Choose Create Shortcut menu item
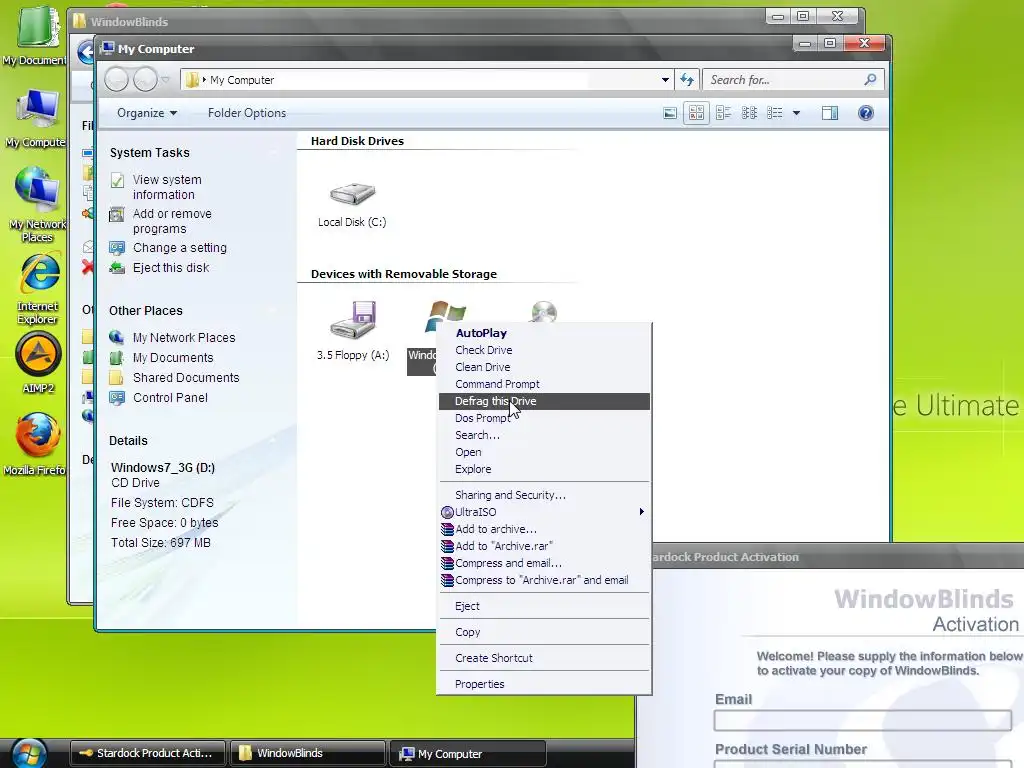Image resolution: width=1024 pixels, height=768 pixels. (544, 658)
